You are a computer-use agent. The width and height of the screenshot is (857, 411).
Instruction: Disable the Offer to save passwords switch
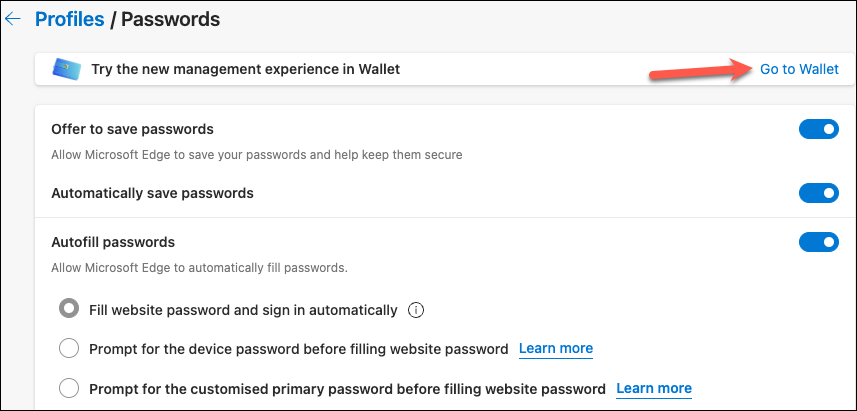coord(819,130)
